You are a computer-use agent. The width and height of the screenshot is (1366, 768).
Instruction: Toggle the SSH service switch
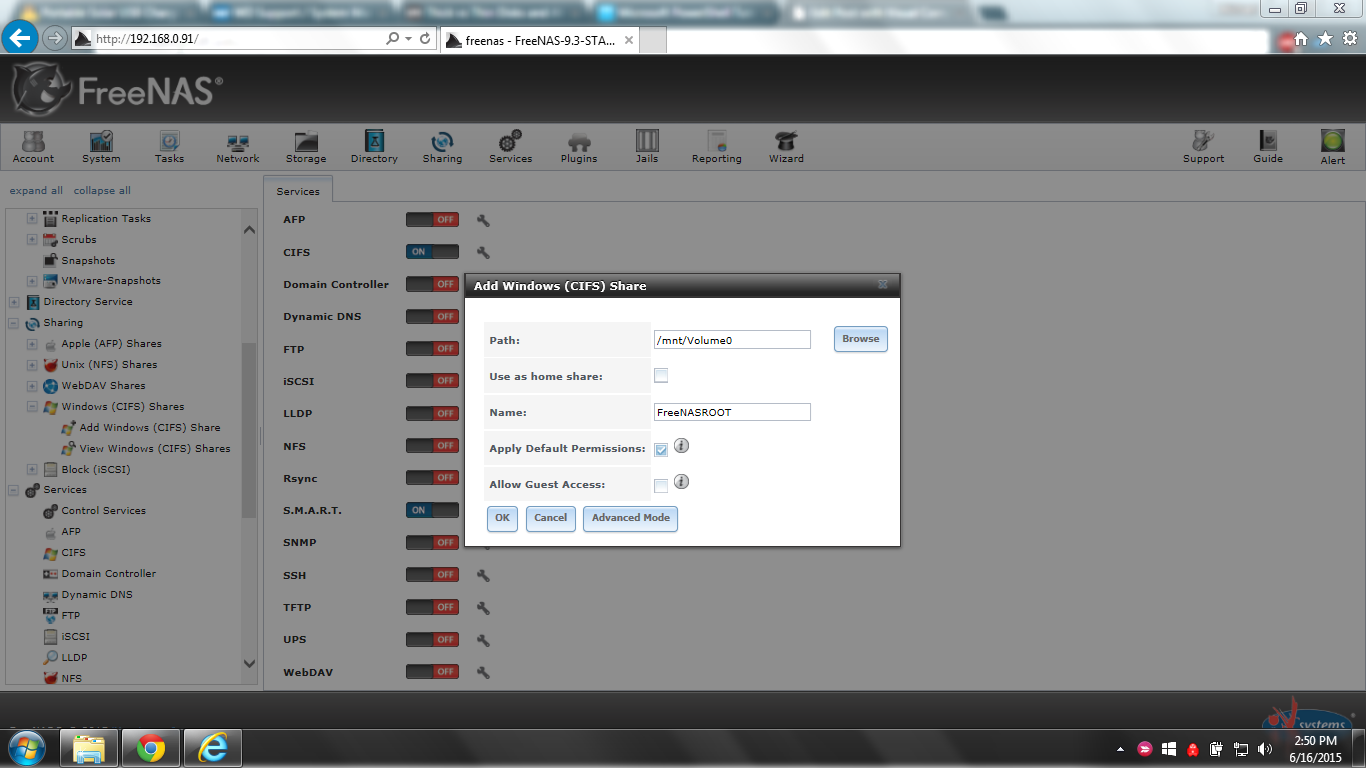pyautogui.click(x=432, y=575)
